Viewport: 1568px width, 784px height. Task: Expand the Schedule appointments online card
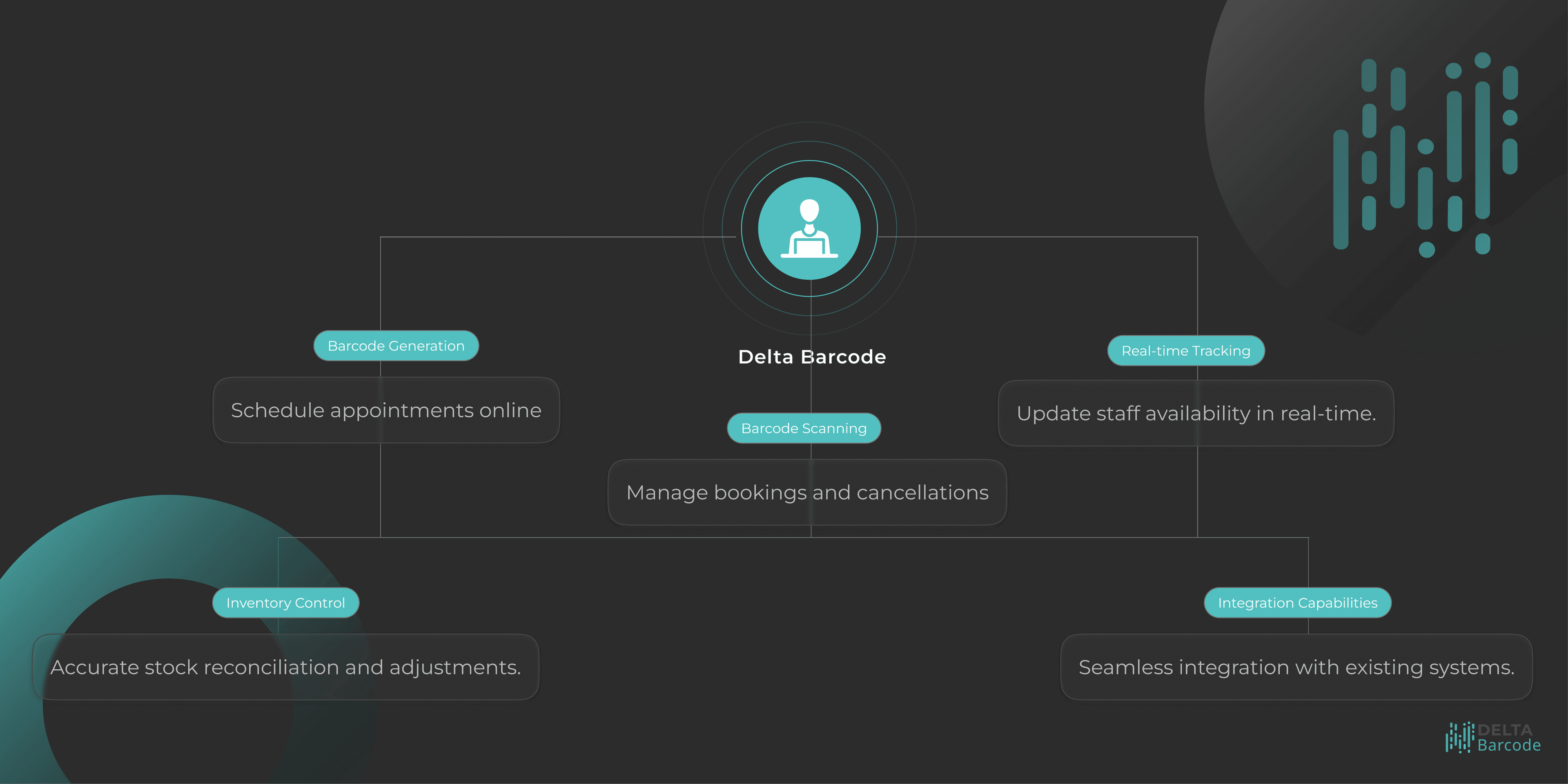386,410
